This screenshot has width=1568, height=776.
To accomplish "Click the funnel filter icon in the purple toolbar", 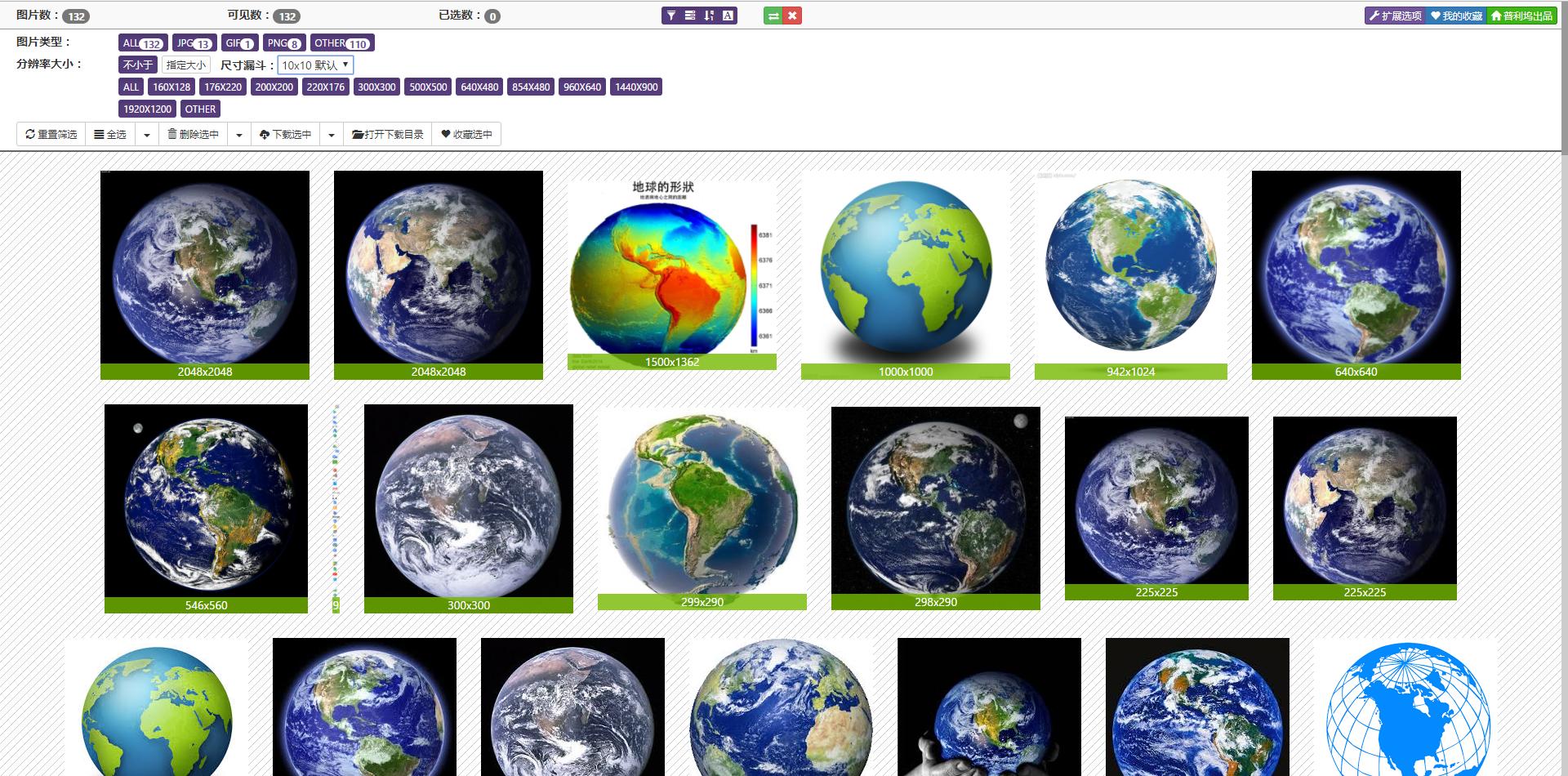I will click(x=670, y=16).
